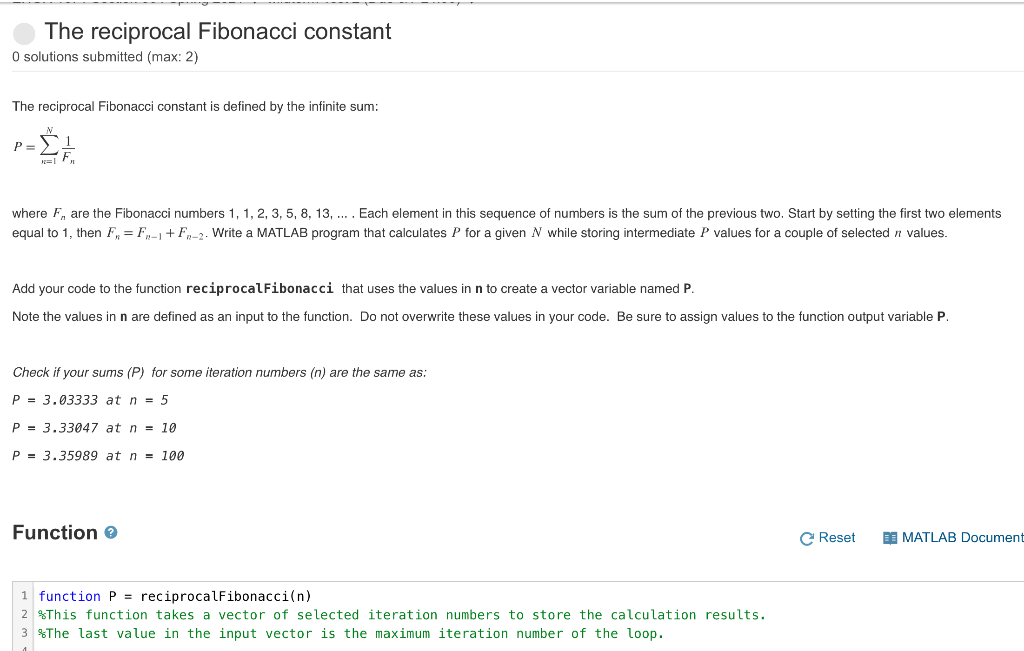Click line number 2 in the editor
Image resolution: width=1024 pixels, height=651 pixels.
coord(23,614)
